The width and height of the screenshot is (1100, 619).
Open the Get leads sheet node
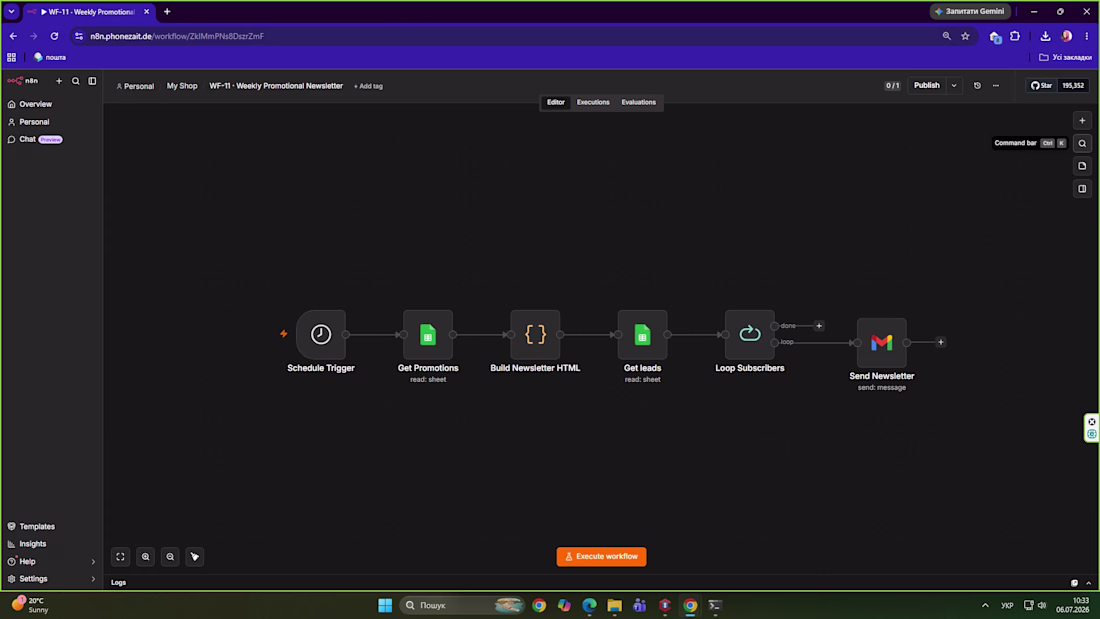point(643,334)
